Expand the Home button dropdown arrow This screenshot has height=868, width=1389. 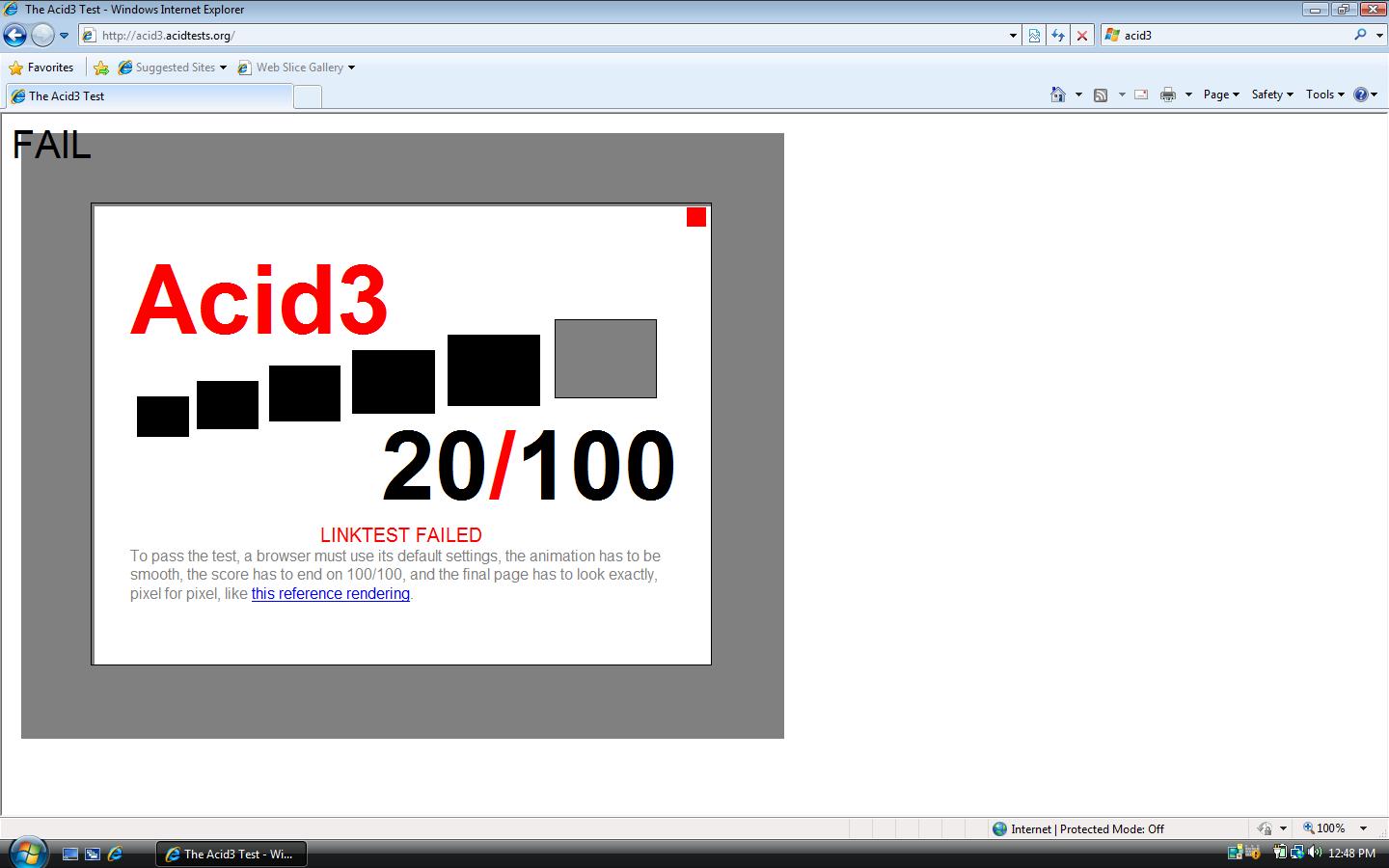click(x=1078, y=95)
